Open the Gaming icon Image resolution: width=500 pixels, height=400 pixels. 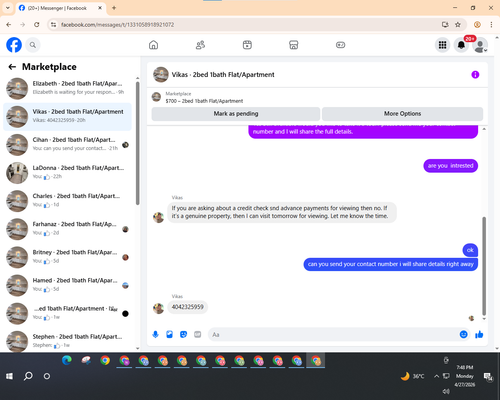[x=340, y=45]
